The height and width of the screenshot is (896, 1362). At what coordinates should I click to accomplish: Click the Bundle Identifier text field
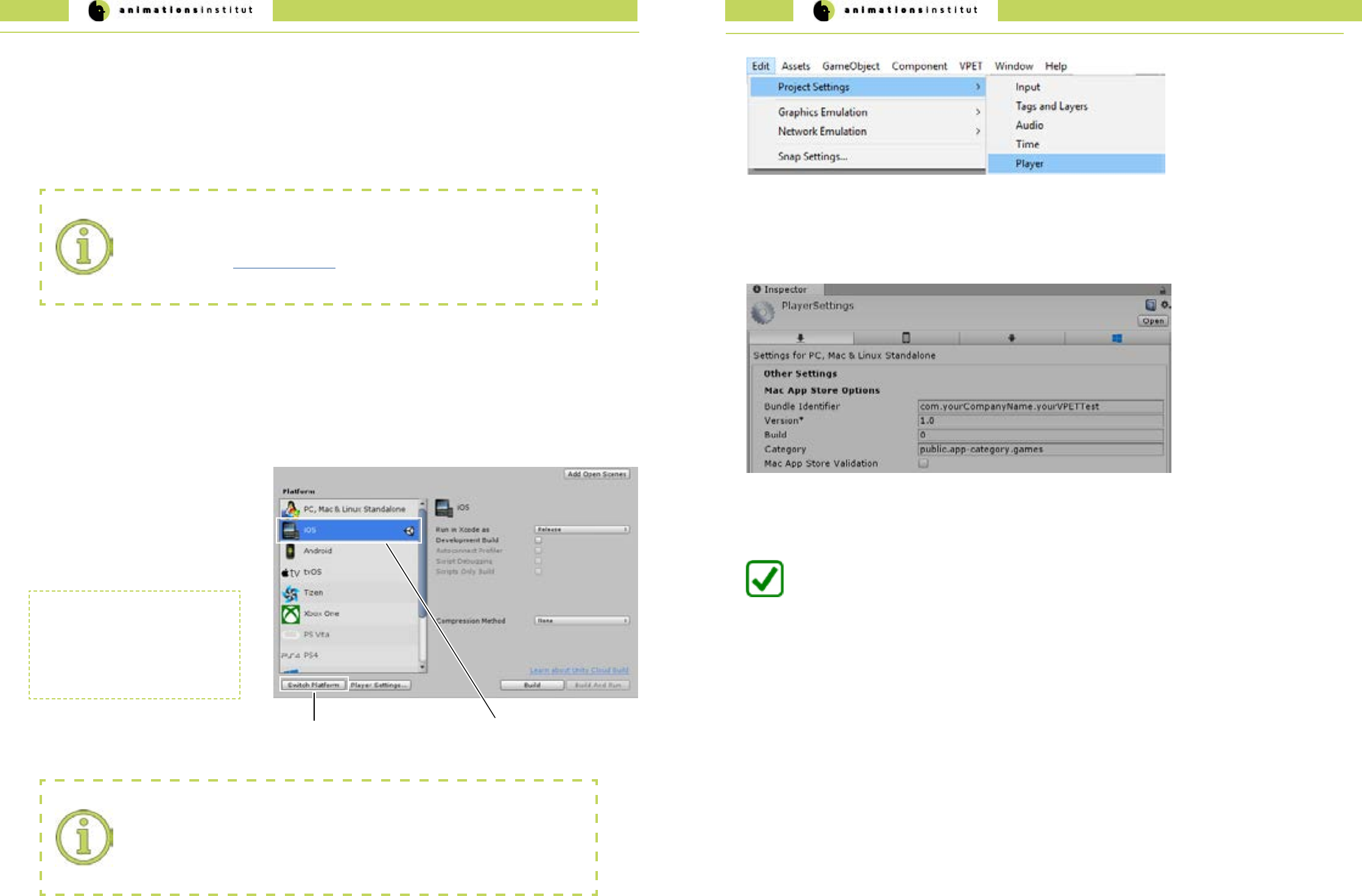[x=1040, y=406]
